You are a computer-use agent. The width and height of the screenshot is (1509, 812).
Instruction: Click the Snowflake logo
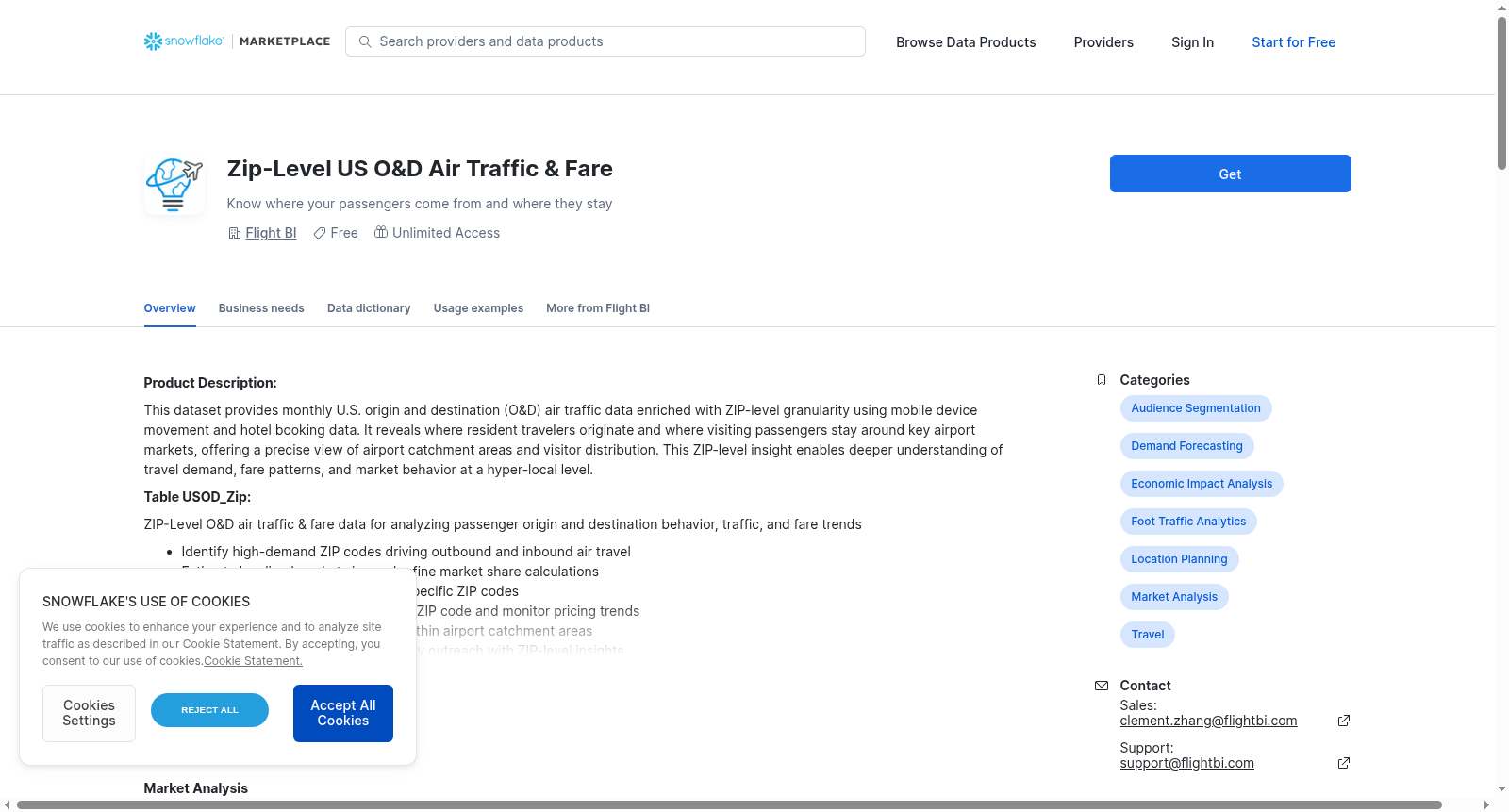point(184,41)
